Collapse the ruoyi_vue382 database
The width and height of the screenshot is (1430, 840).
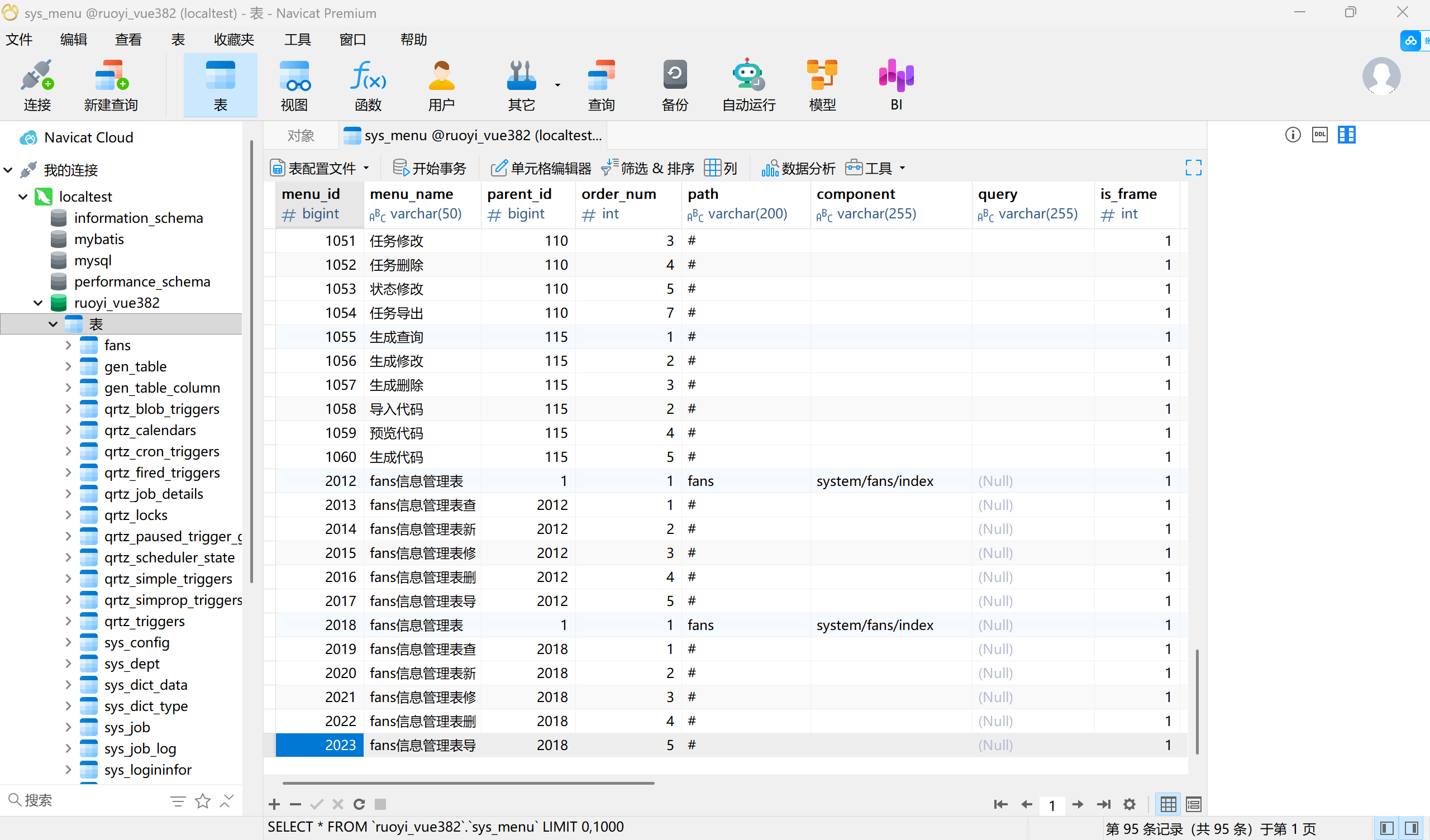[37, 303]
